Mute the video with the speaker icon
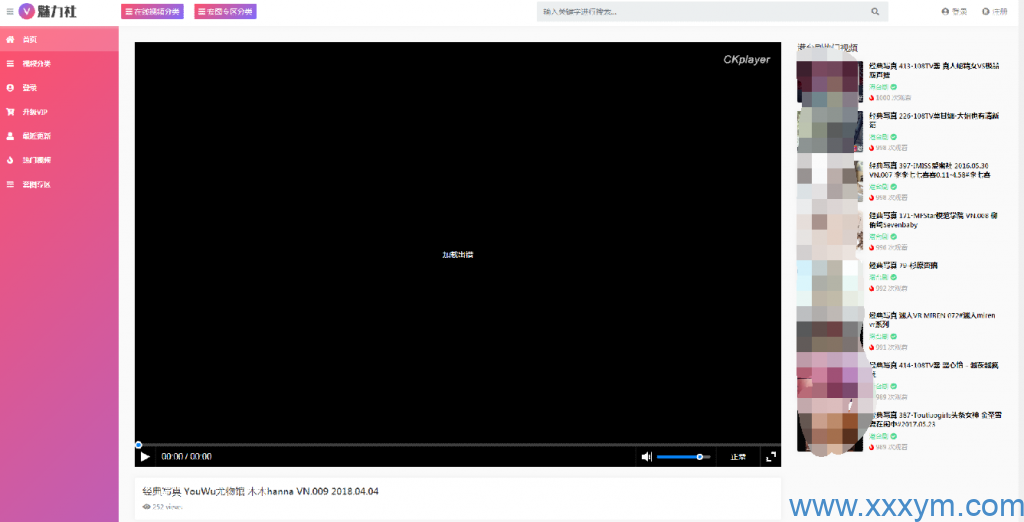Image resolution: width=1024 pixels, height=522 pixels. (646, 457)
